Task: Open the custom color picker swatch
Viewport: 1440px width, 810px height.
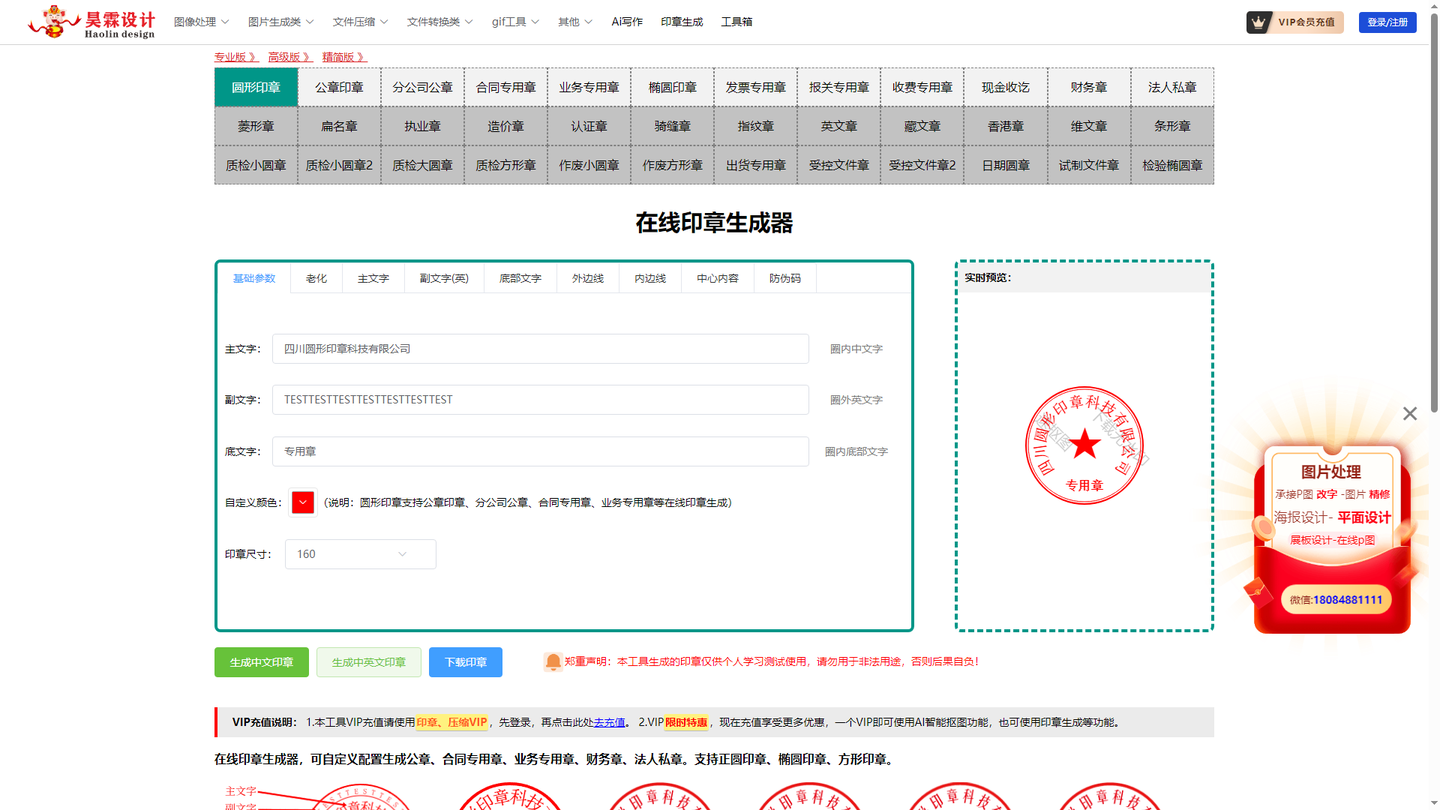Action: [x=303, y=502]
